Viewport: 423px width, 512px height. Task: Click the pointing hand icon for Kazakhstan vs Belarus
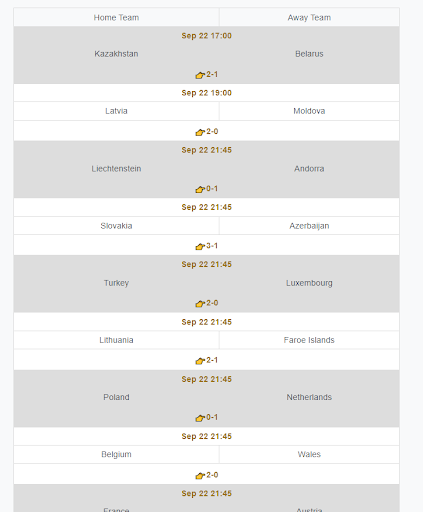click(200, 75)
